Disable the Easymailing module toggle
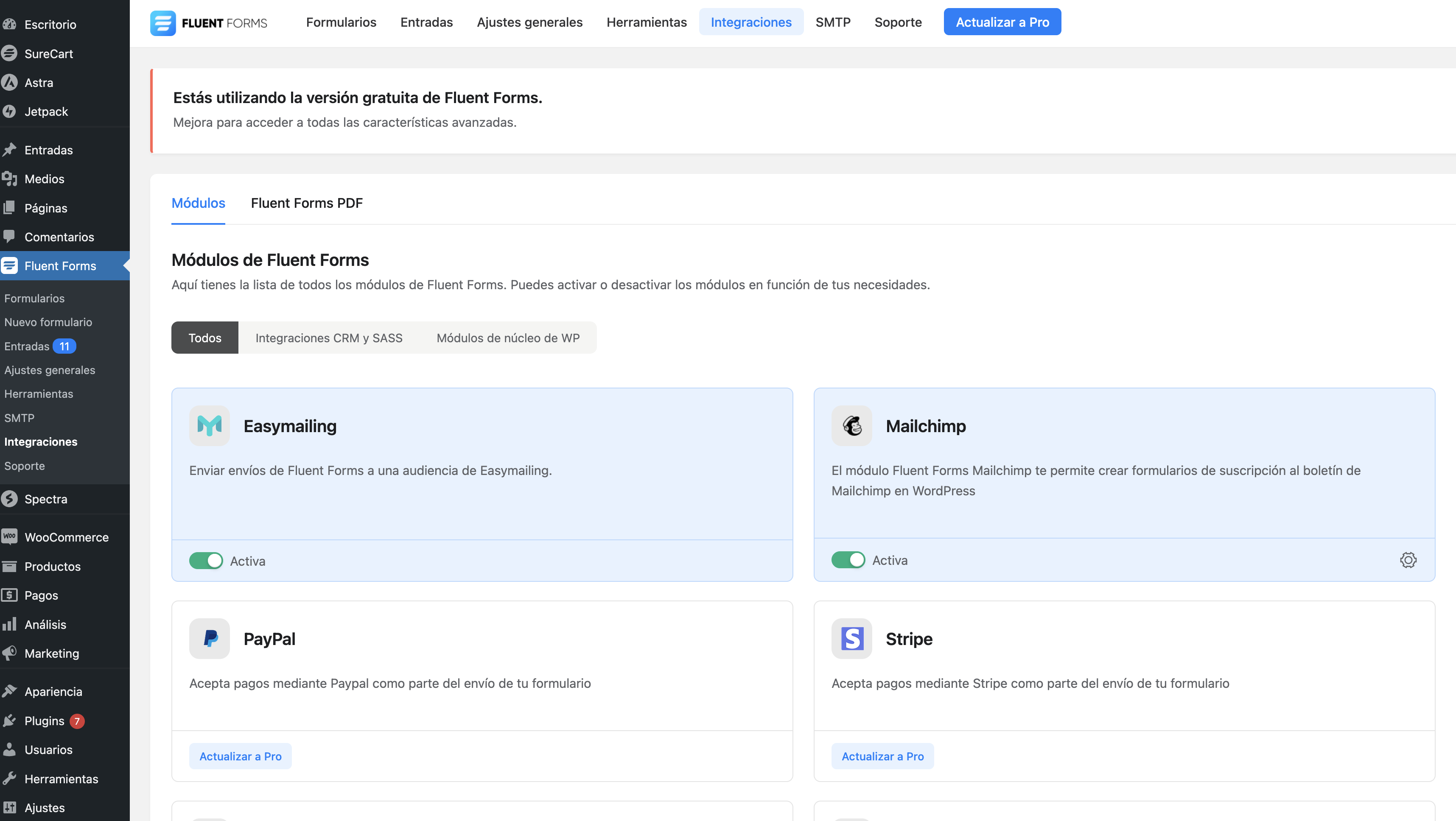Screen dimensions: 1456x821 click(x=206, y=561)
